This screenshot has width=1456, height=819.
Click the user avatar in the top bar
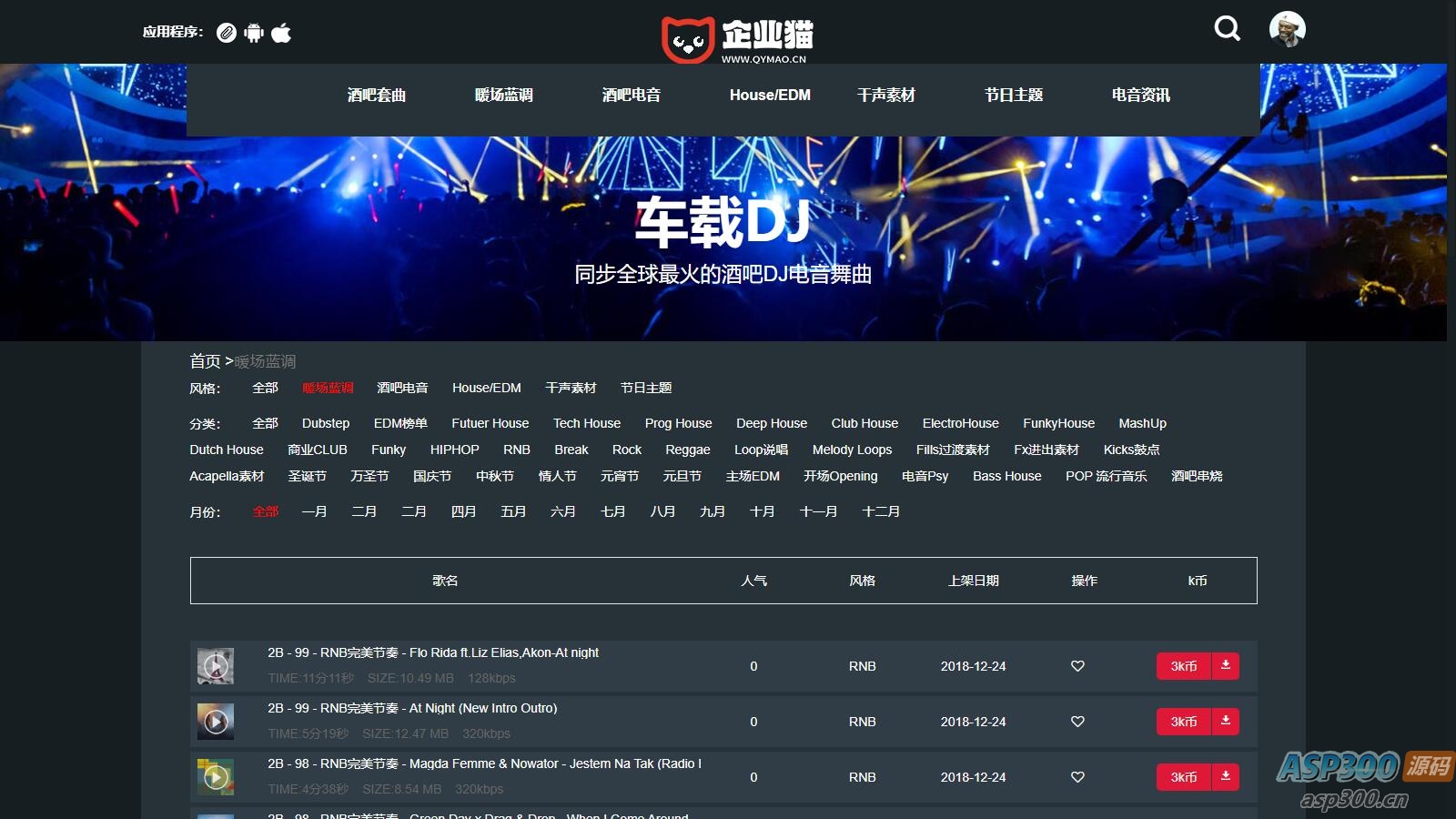(x=1287, y=28)
